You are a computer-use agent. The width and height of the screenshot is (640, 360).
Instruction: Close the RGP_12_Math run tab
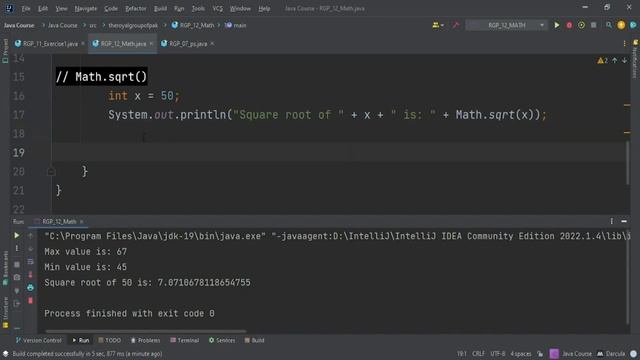coord(82,222)
